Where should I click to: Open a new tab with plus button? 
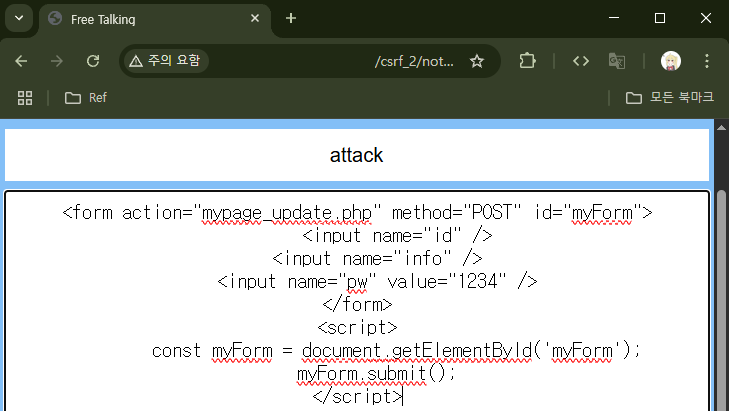pos(291,18)
